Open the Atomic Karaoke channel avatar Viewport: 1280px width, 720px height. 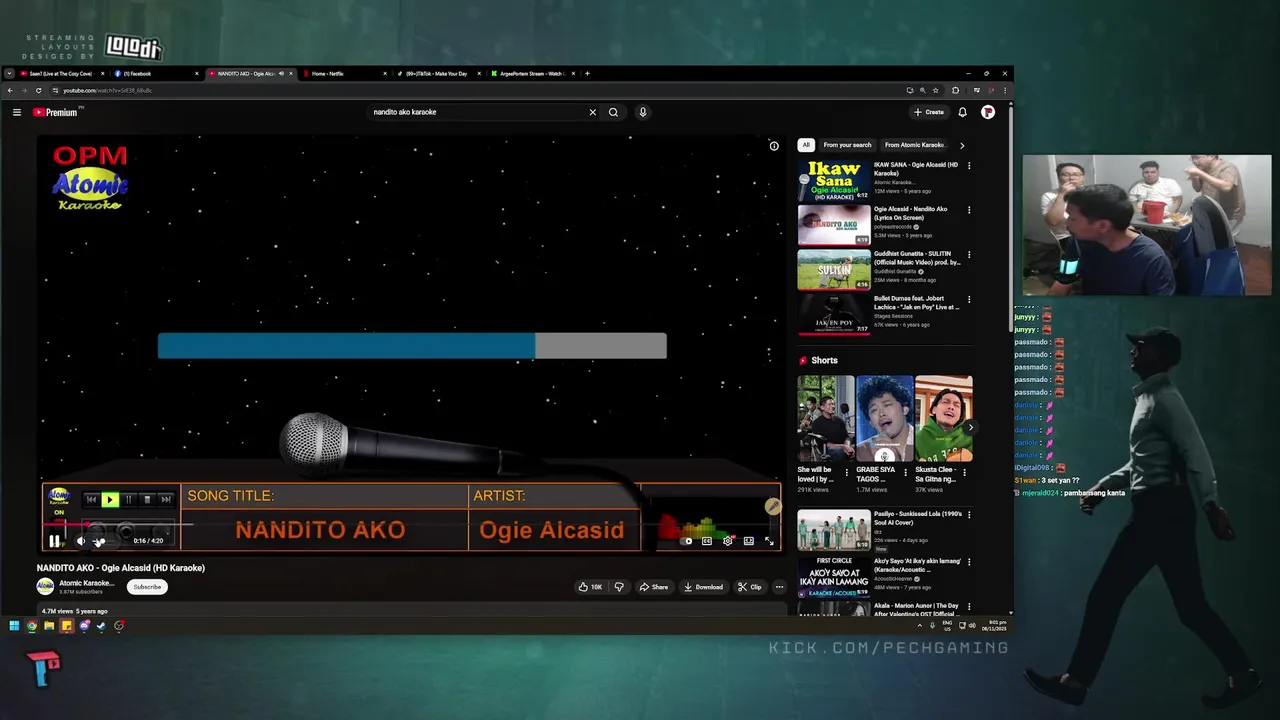tap(45, 587)
